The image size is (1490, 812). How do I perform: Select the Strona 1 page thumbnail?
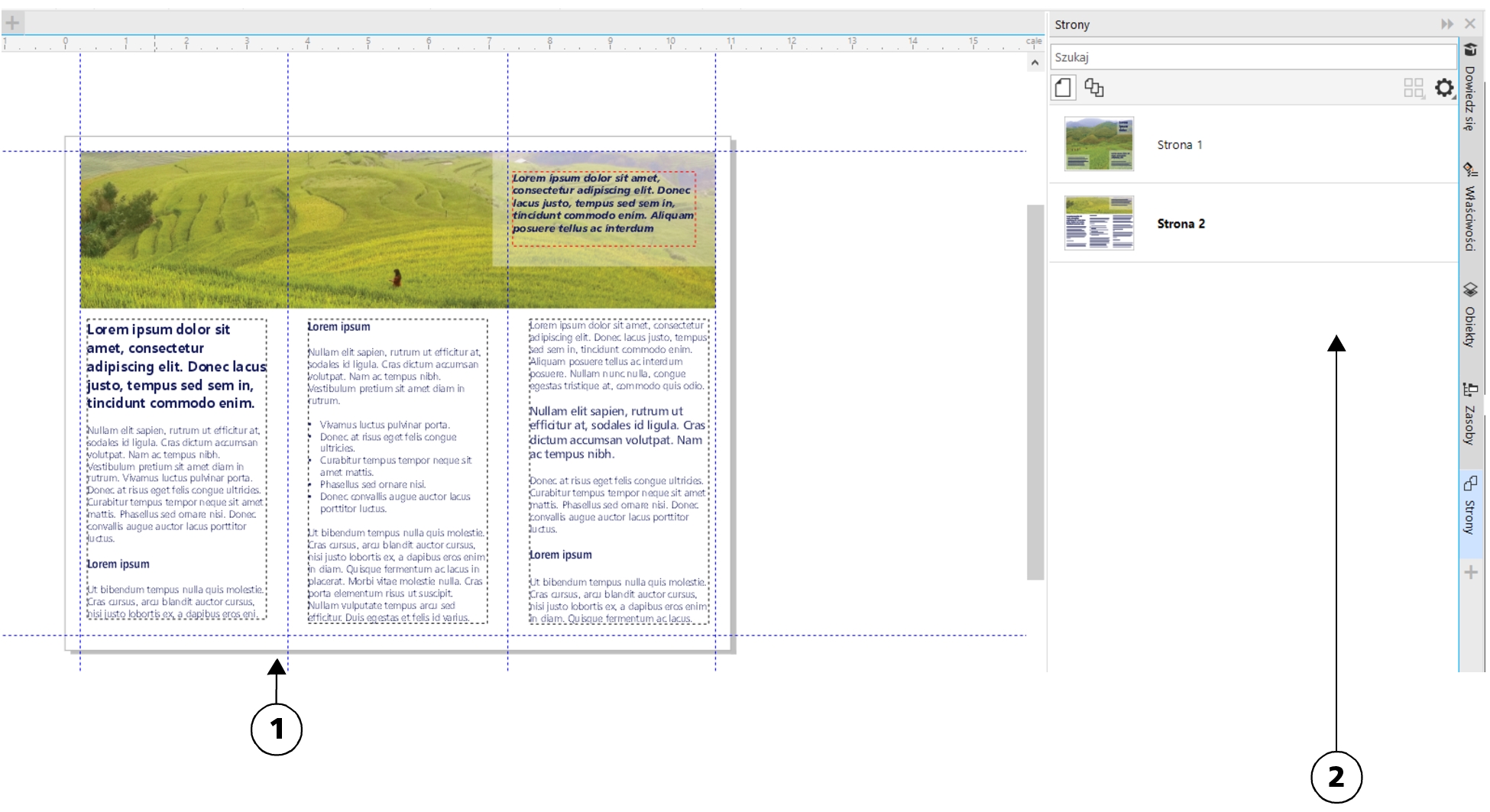tap(1099, 144)
